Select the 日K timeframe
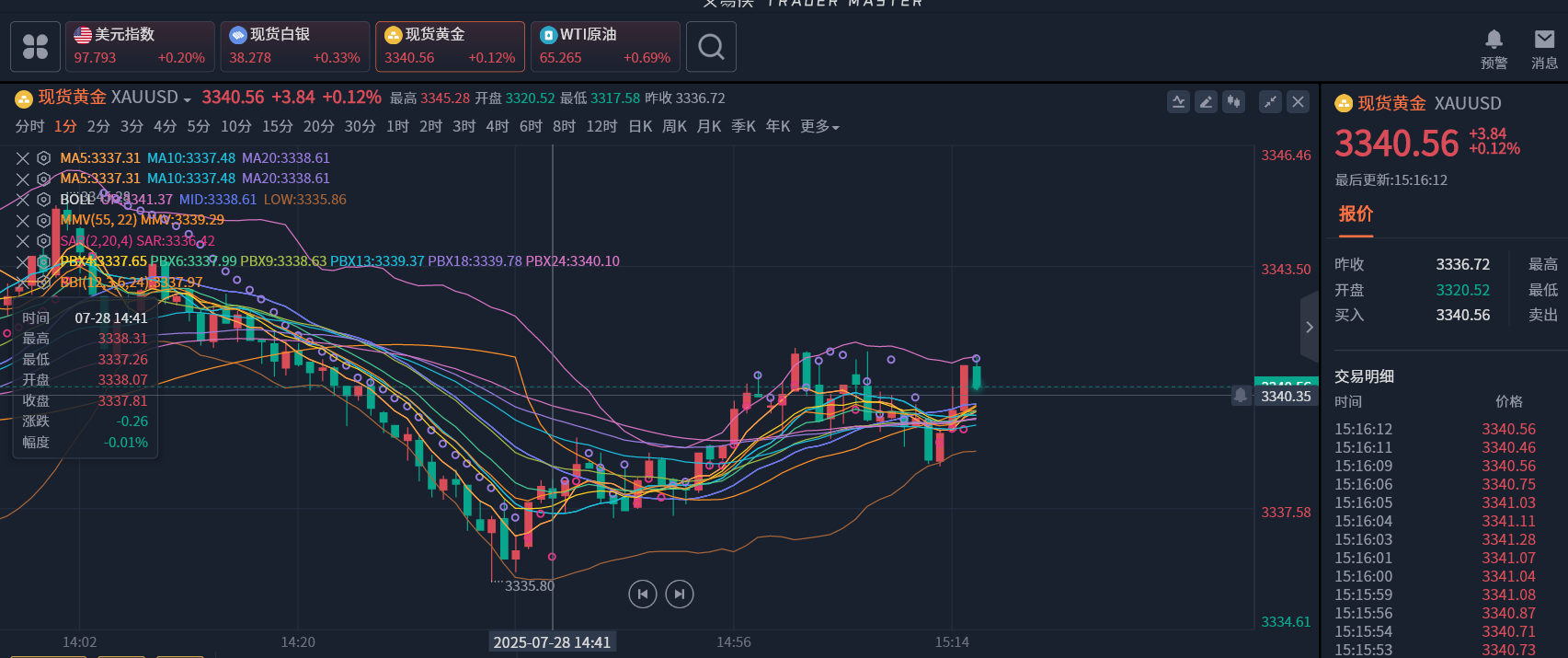1568x658 pixels. 641,126
